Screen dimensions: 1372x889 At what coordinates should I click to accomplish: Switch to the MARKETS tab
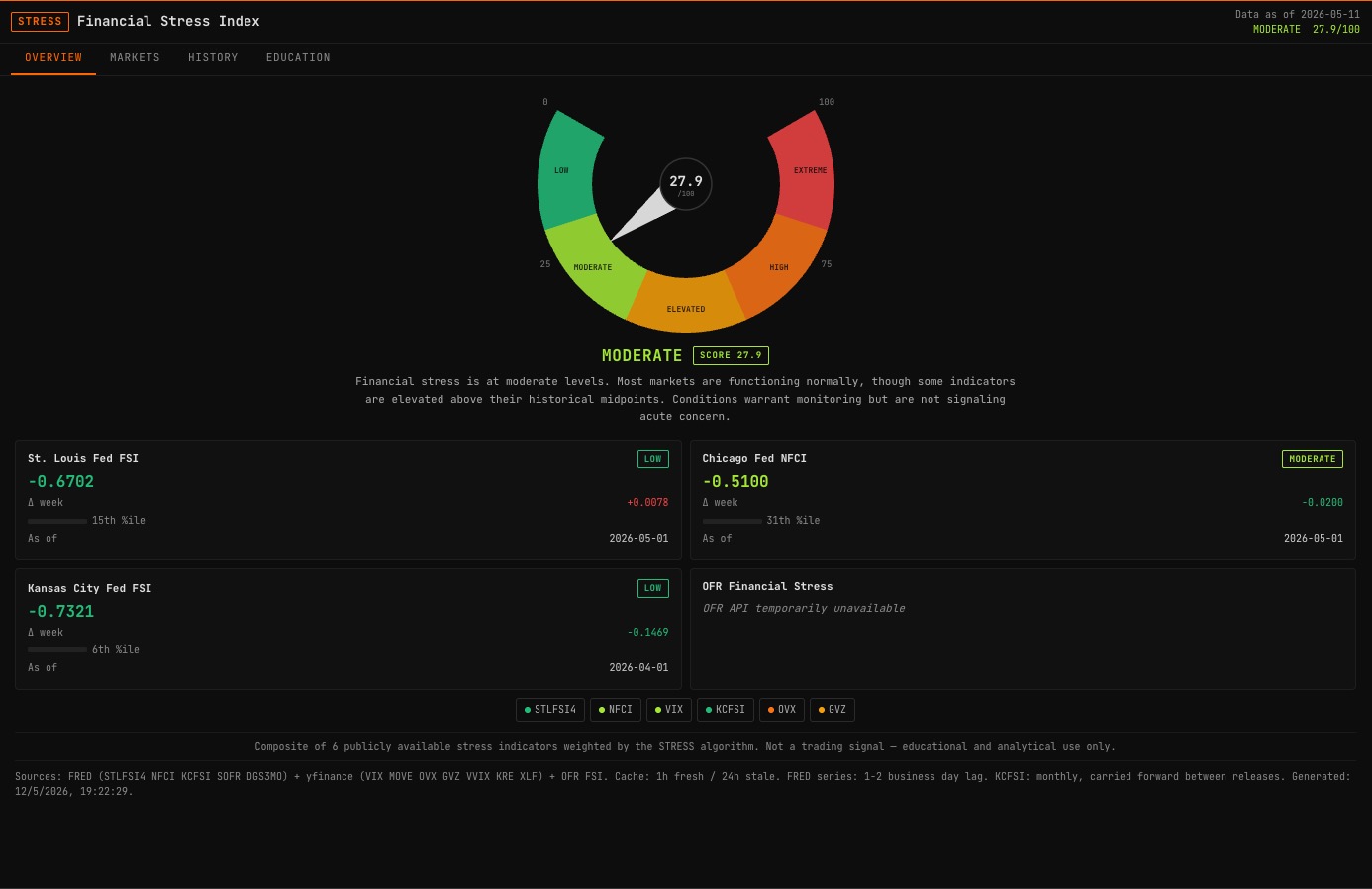(135, 58)
